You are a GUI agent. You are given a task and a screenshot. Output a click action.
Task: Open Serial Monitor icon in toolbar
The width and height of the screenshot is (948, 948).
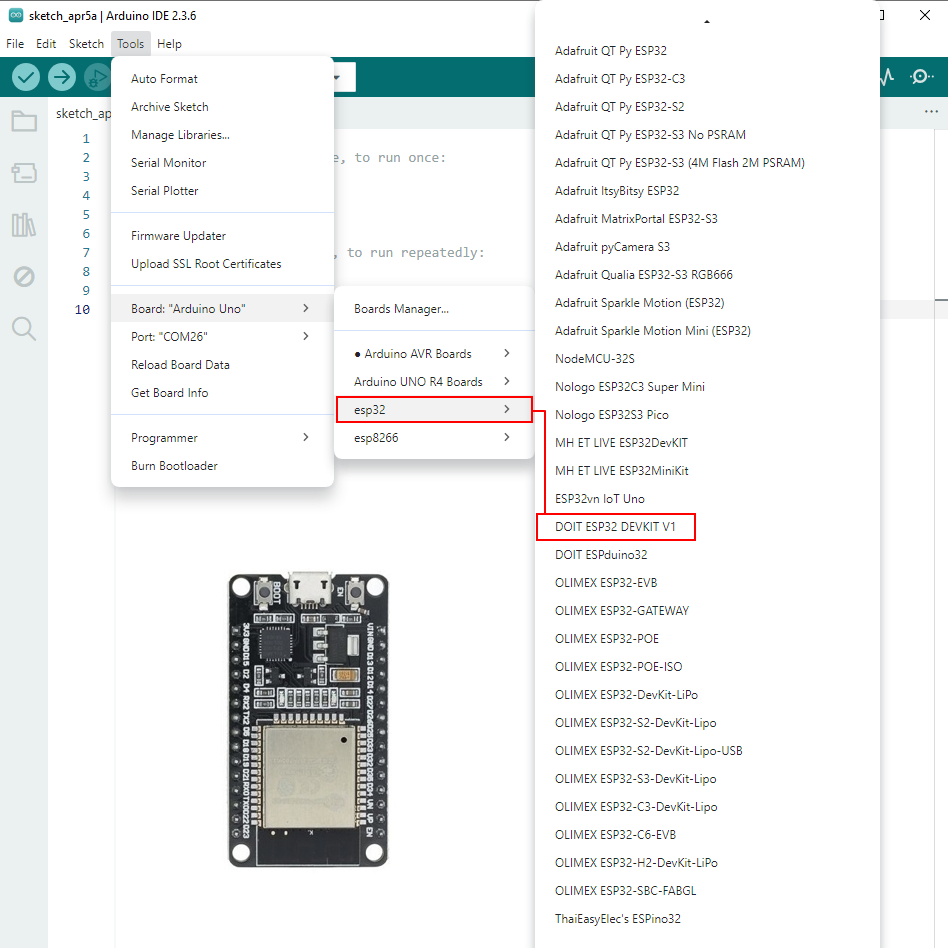pyautogui.click(x=922, y=77)
